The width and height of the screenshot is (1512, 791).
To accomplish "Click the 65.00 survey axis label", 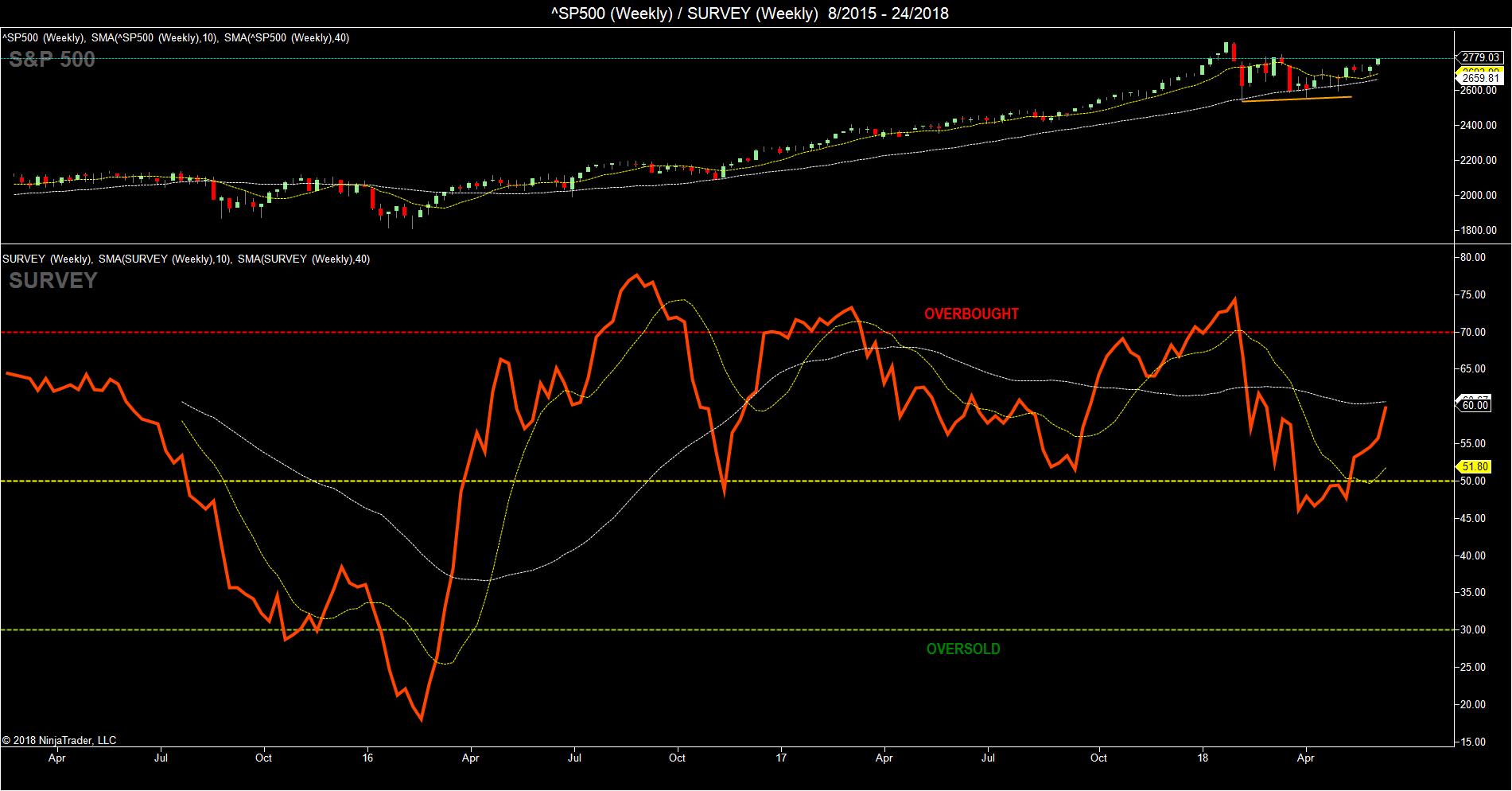I will [x=1473, y=369].
